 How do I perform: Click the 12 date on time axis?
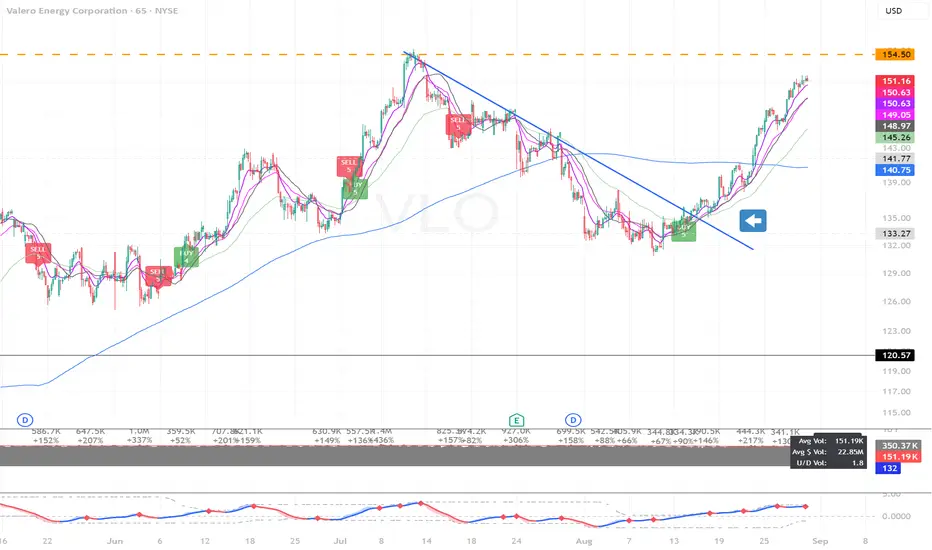(x=205, y=541)
